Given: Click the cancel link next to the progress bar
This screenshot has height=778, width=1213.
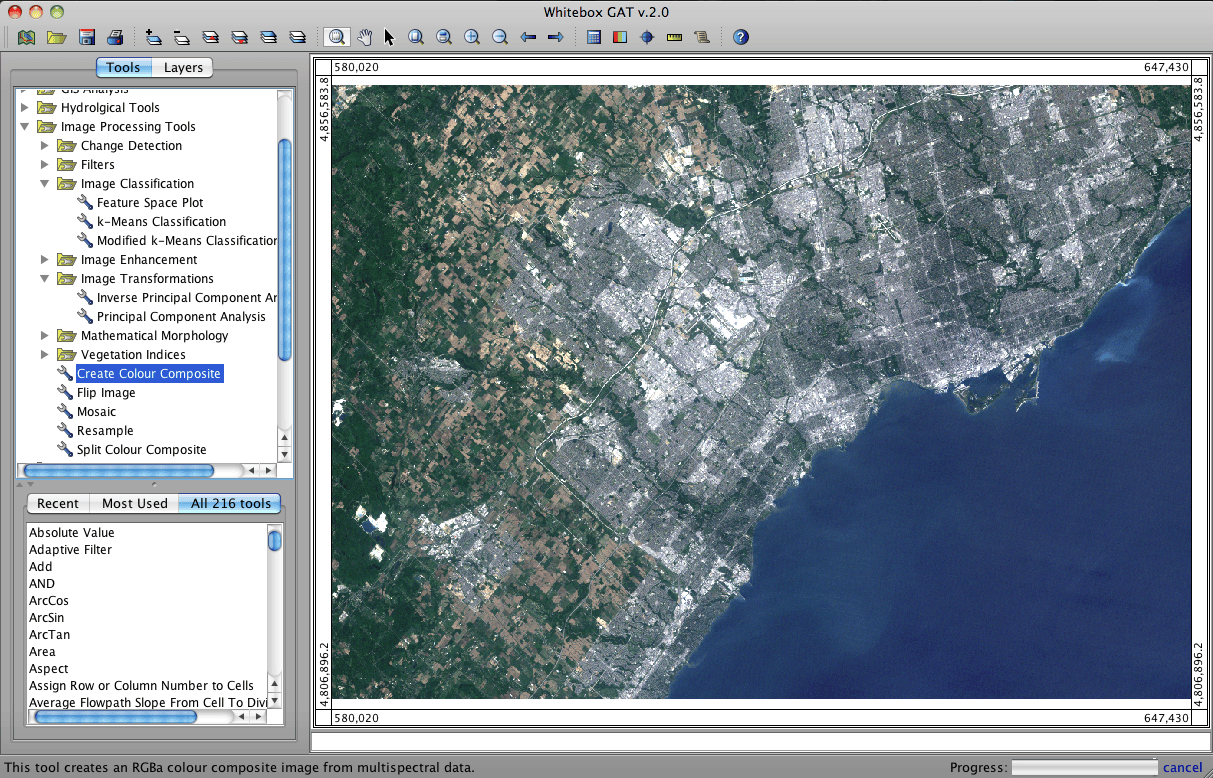Looking at the screenshot, I should (x=1183, y=766).
